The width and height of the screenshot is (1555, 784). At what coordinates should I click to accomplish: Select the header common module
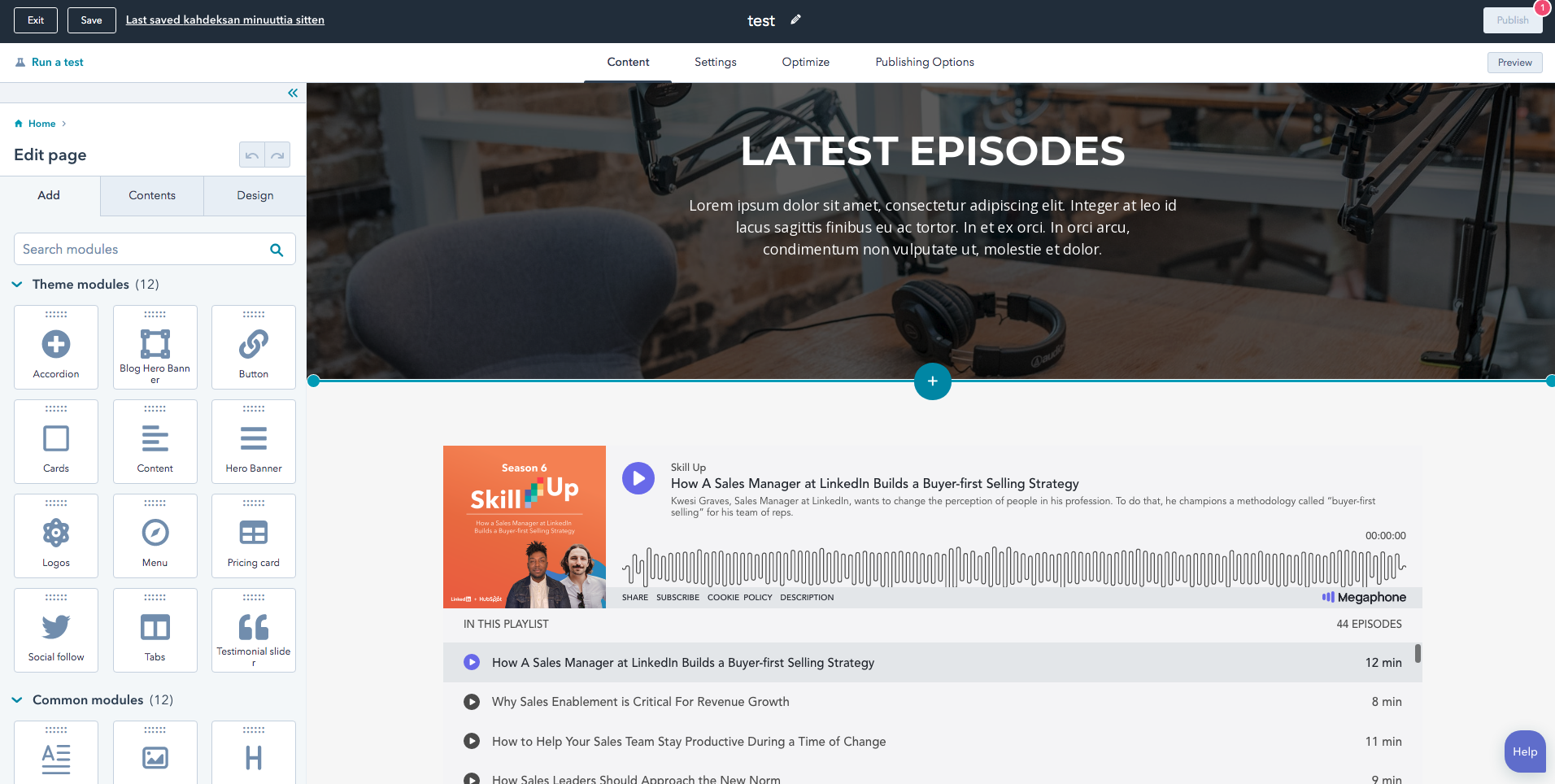click(x=254, y=753)
